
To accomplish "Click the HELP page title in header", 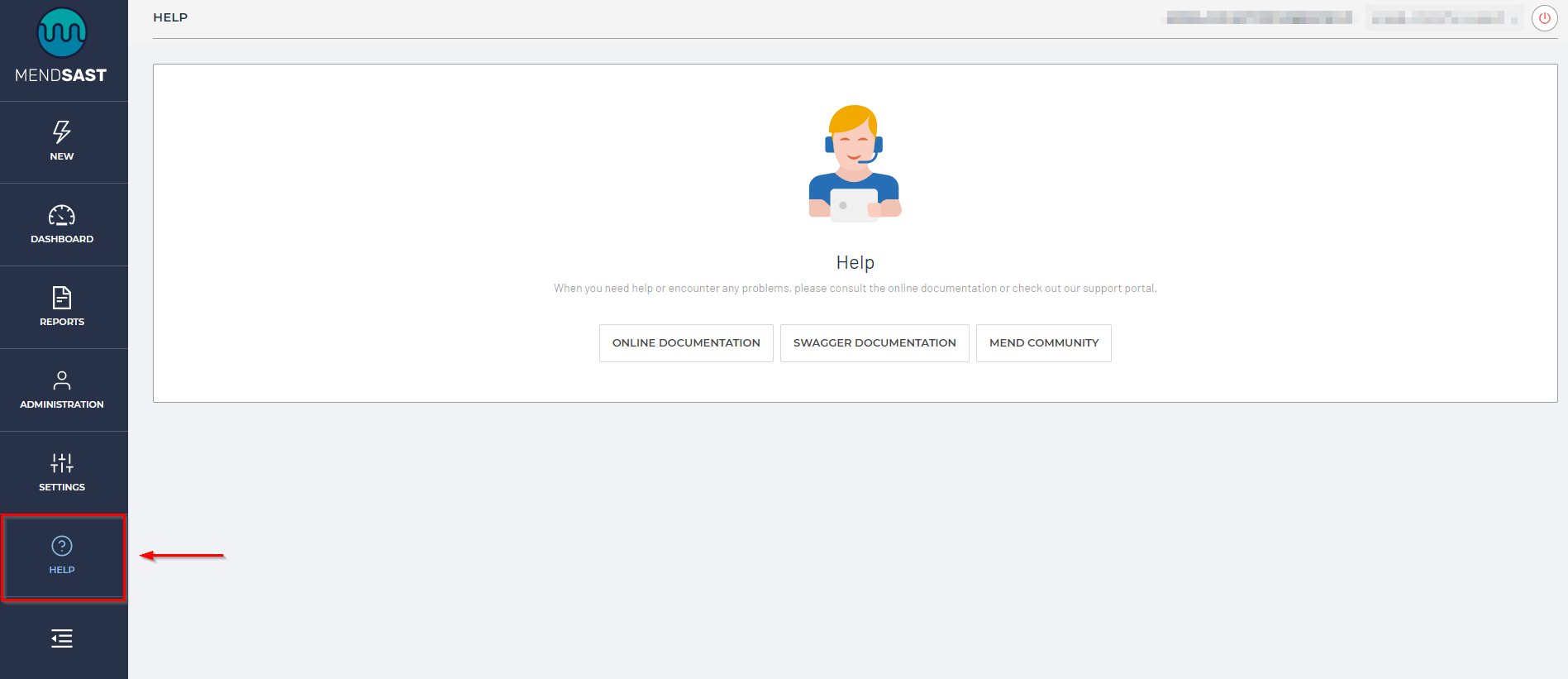I will pyautogui.click(x=170, y=17).
